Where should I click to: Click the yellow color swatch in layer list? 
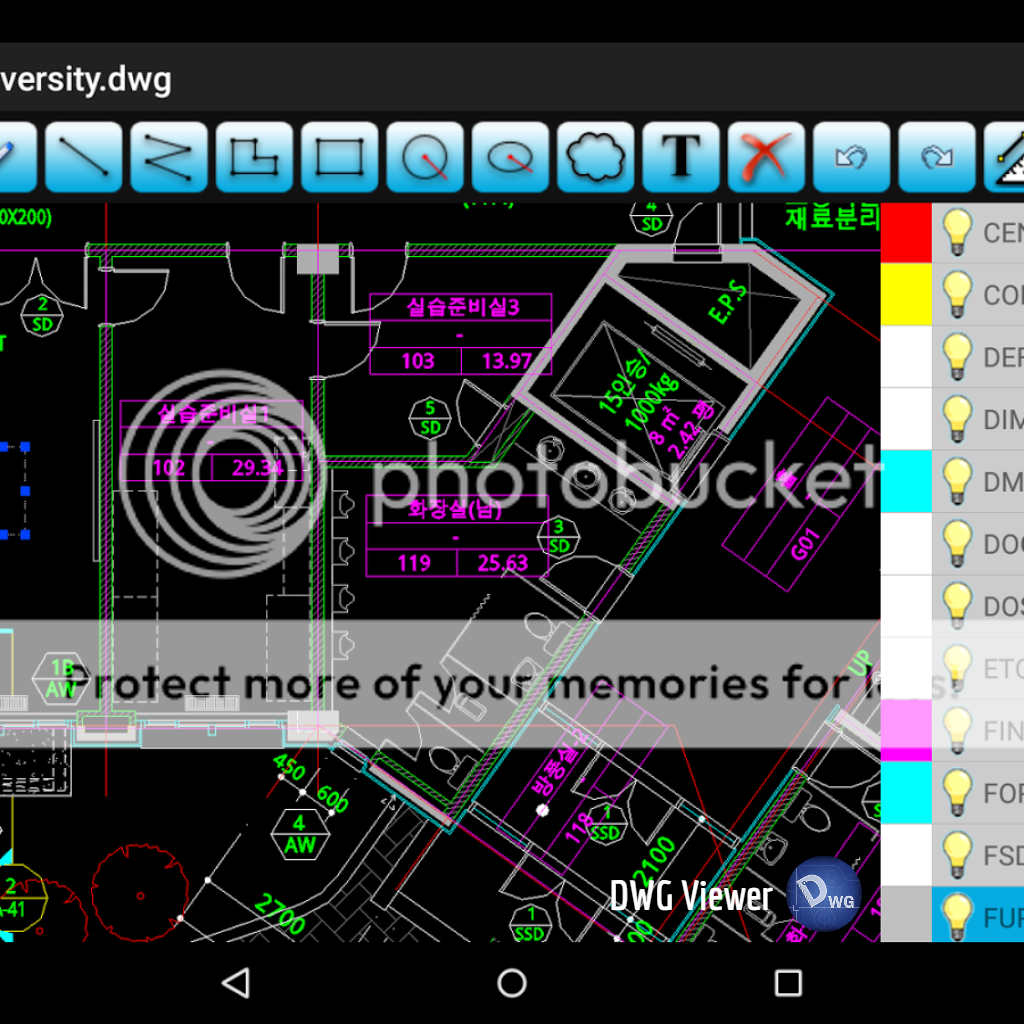[906, 295]
